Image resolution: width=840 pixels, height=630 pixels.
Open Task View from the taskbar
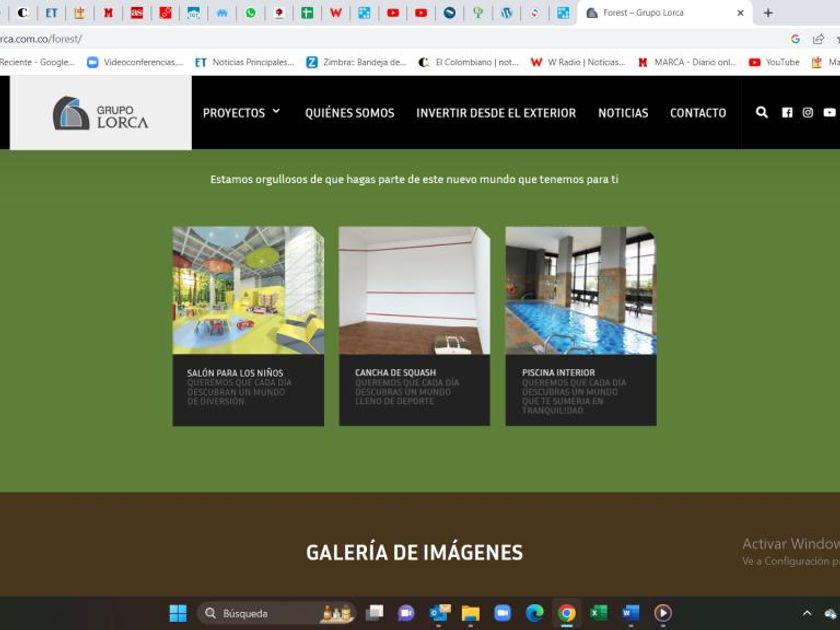tap(374, 613)
